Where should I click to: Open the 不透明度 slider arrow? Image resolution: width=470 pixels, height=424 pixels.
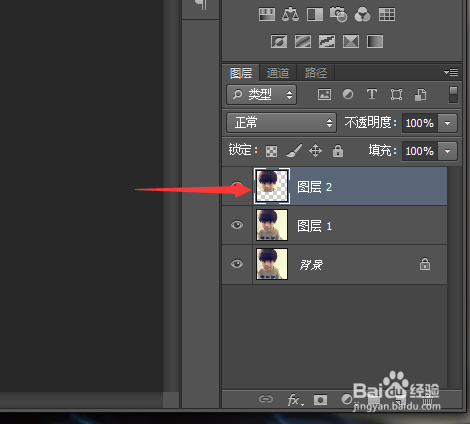pyautogui.click(x=447, y=123)
